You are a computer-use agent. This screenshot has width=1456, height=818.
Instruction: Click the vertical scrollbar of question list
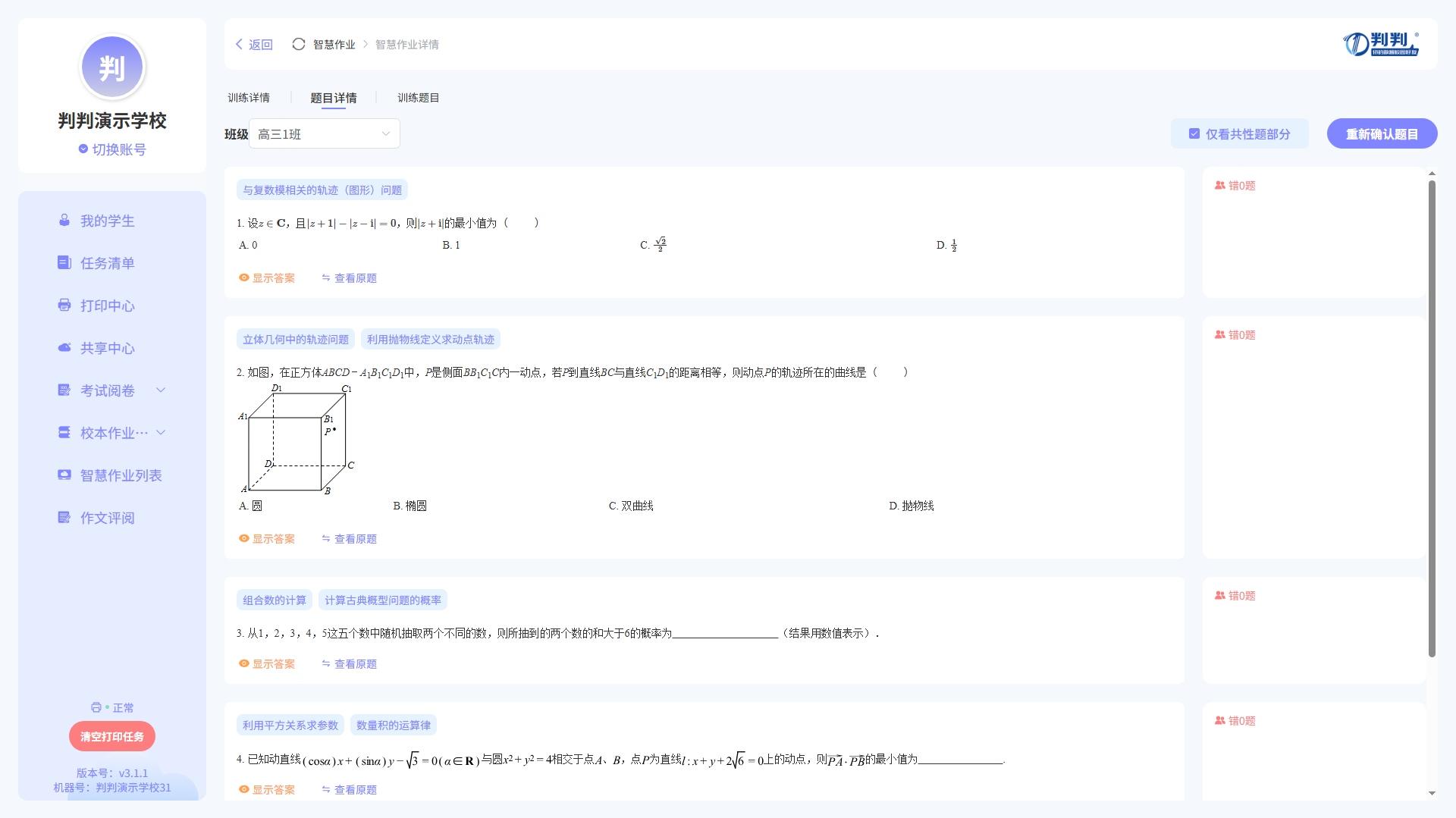tap(1432, 417)
